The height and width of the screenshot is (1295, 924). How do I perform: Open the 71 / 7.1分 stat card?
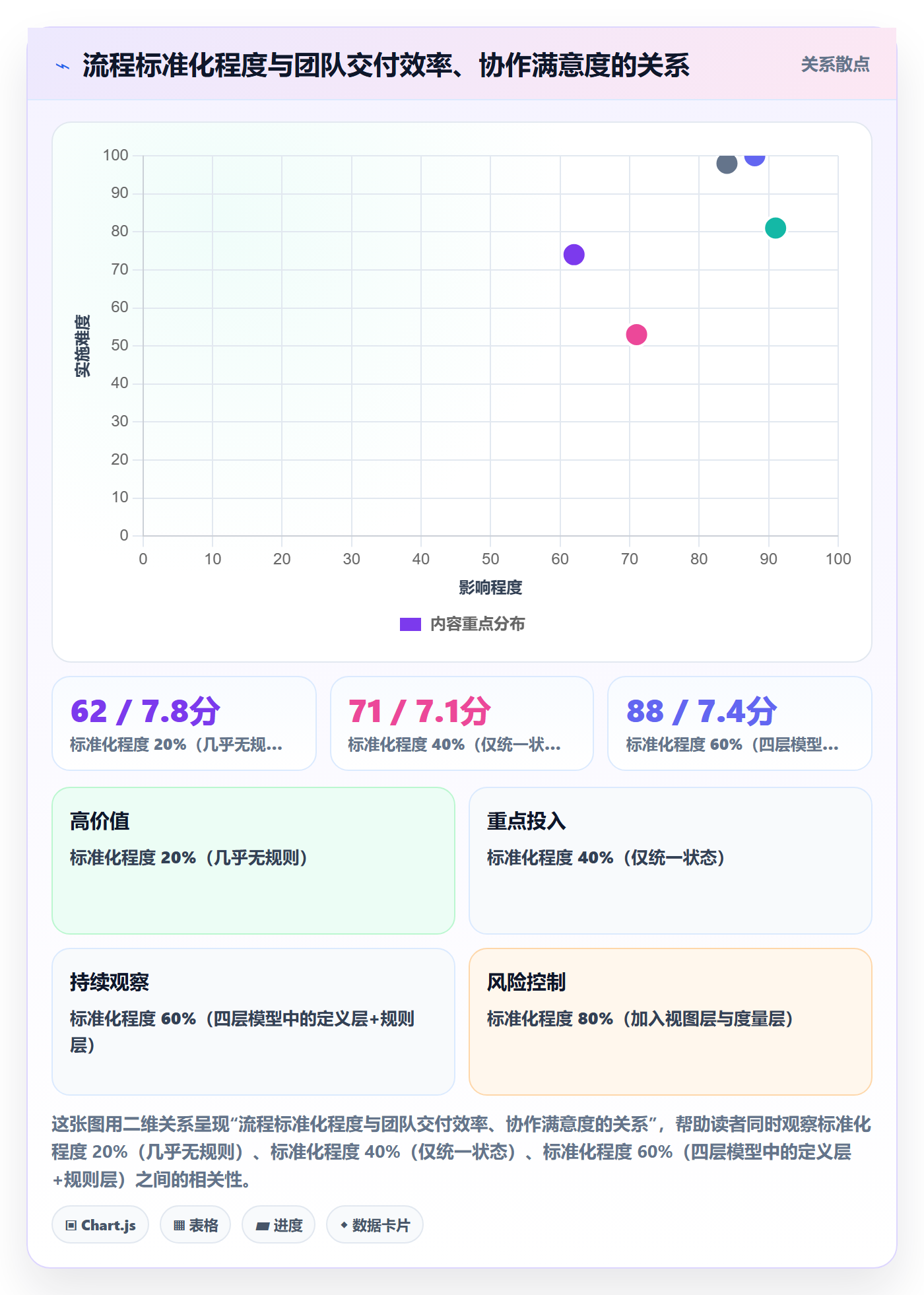point(462,723)
